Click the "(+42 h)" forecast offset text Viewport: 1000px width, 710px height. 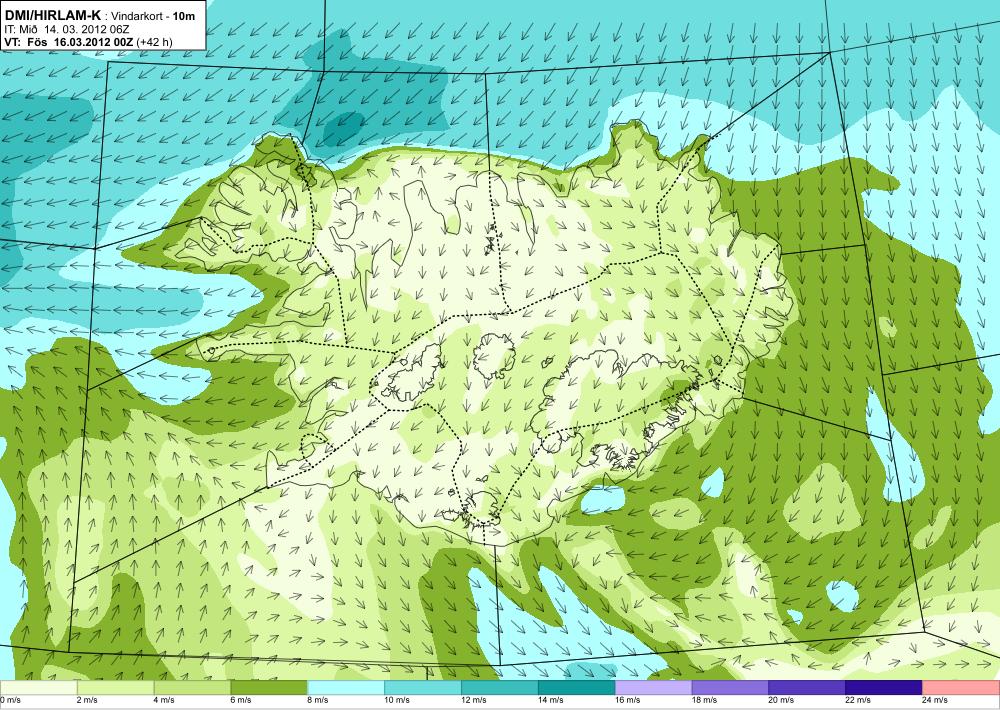154,42
